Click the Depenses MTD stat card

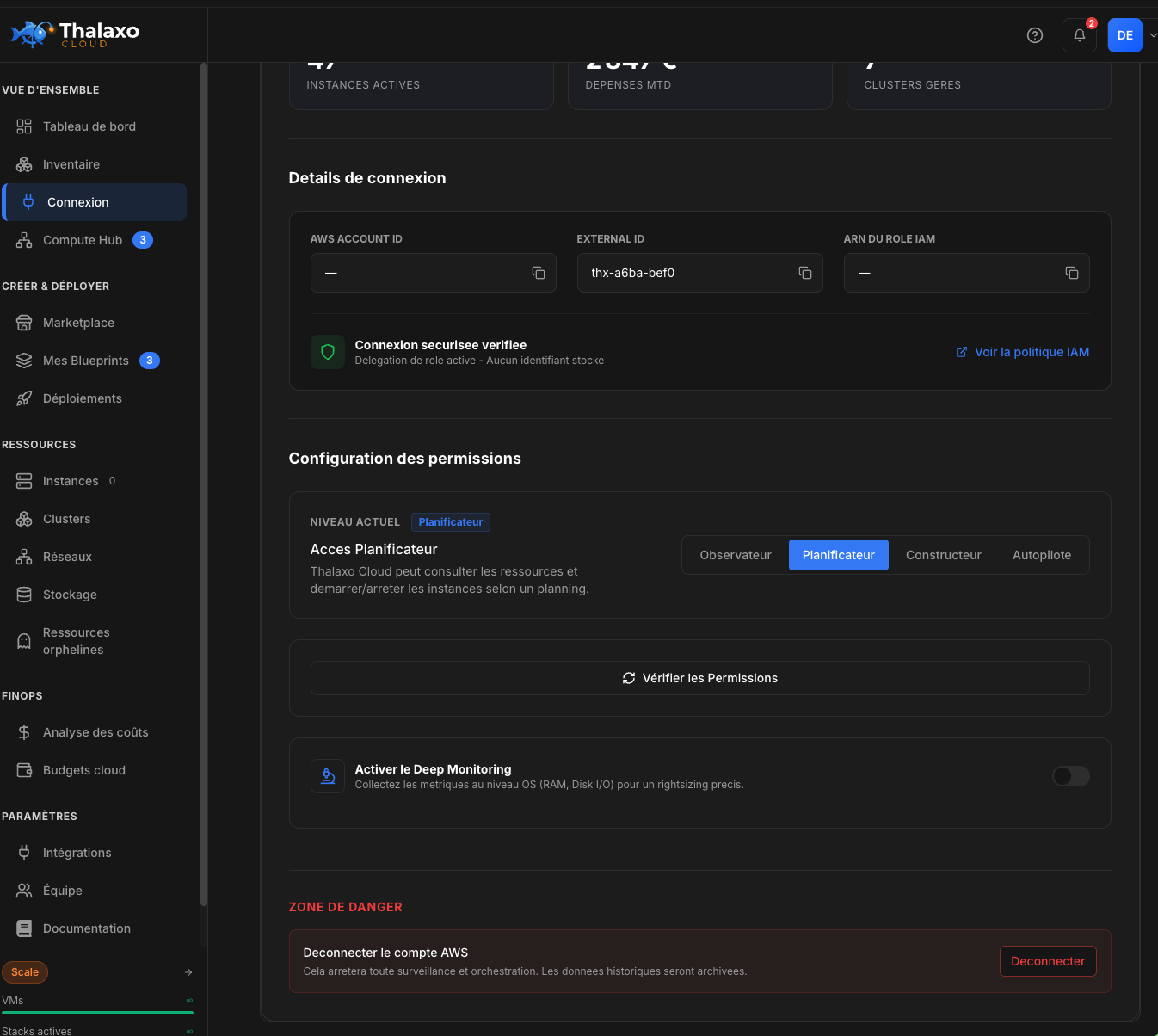pyautogui.click(x=700, y=85)
